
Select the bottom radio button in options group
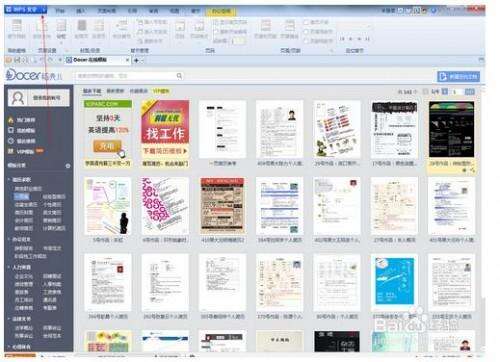tap(306, 41)
